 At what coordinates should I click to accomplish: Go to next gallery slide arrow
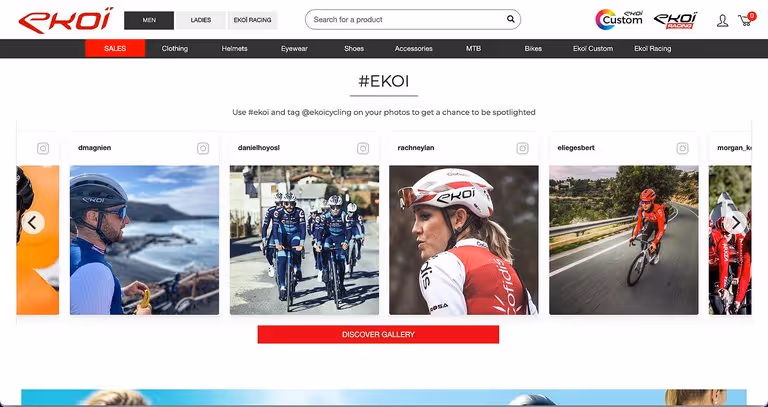pyautogui.click(x=735, y=223)
